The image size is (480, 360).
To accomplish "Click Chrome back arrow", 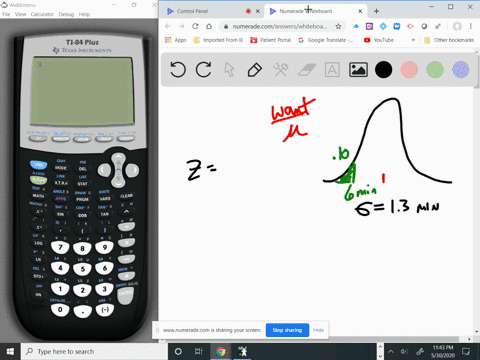I will click(x=168, y=26).
